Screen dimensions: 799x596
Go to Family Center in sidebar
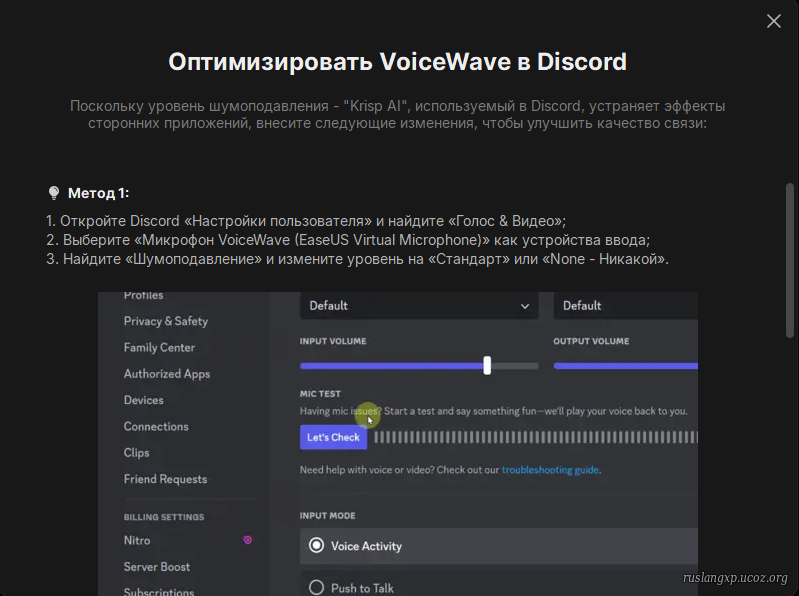point(159,348)
